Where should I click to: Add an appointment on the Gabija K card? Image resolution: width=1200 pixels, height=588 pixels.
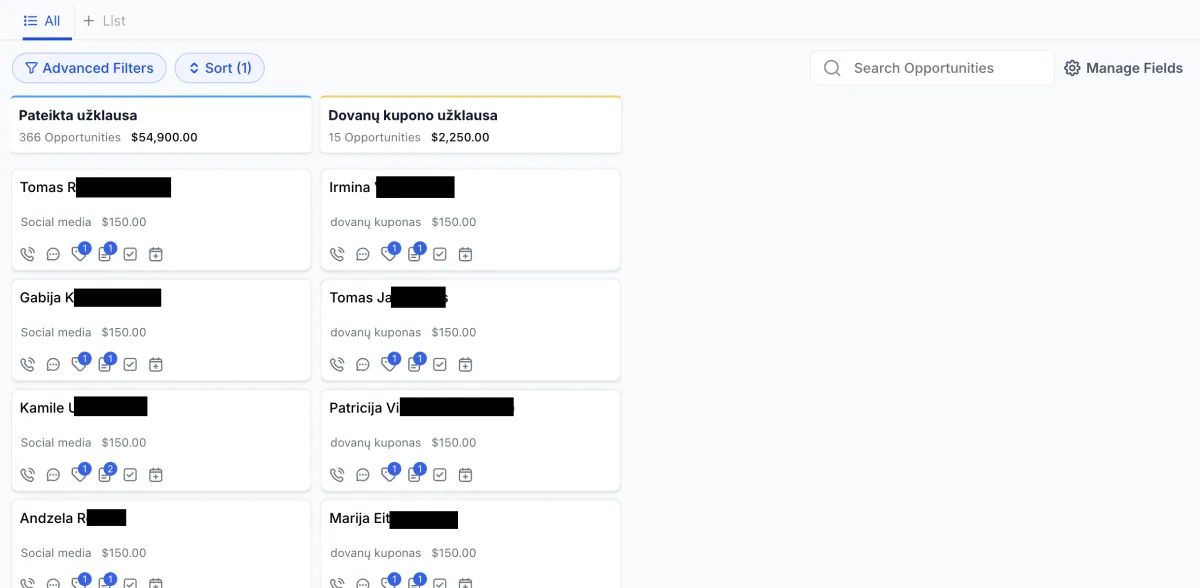155,364
